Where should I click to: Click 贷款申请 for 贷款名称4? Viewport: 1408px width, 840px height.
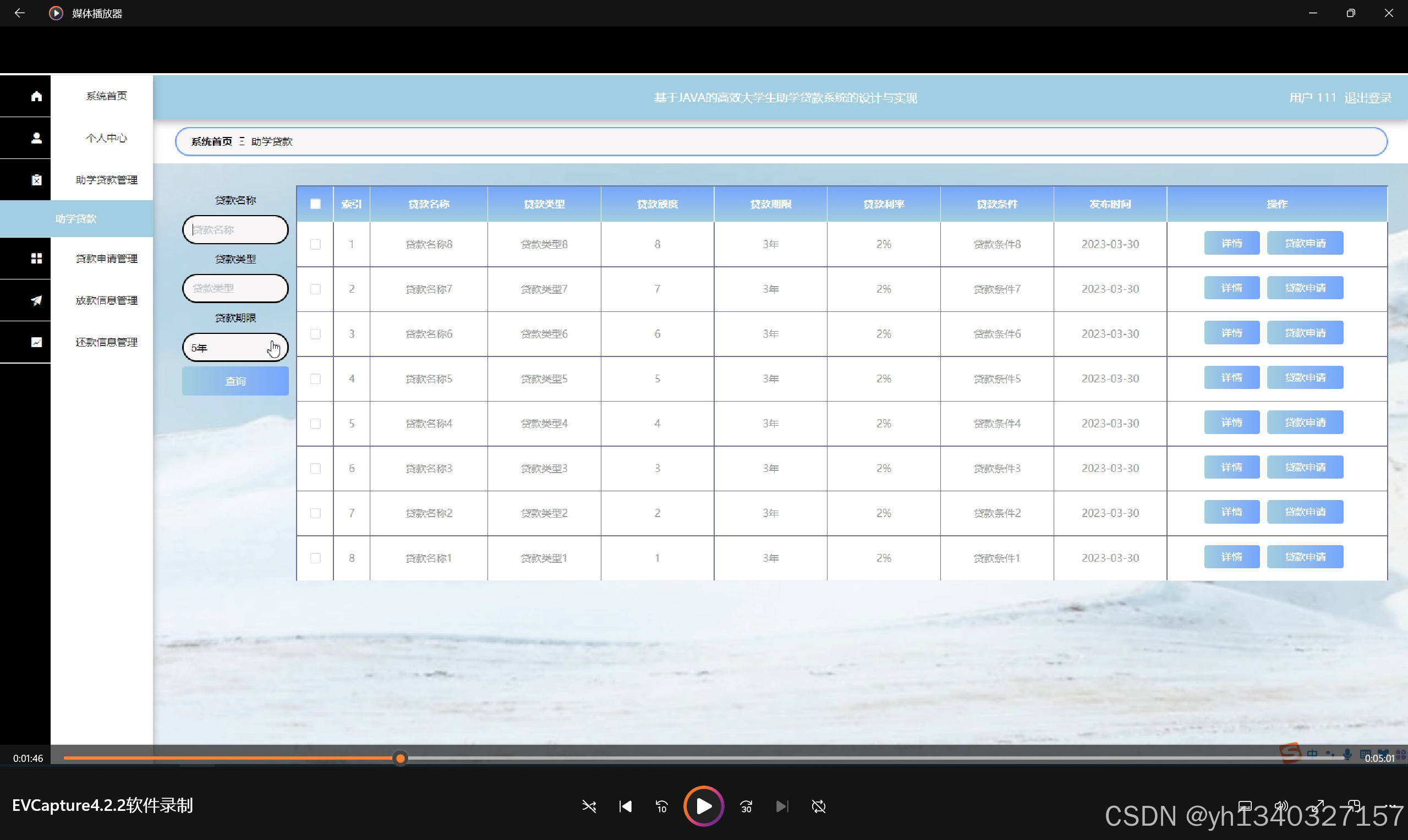coord(1305,422)
